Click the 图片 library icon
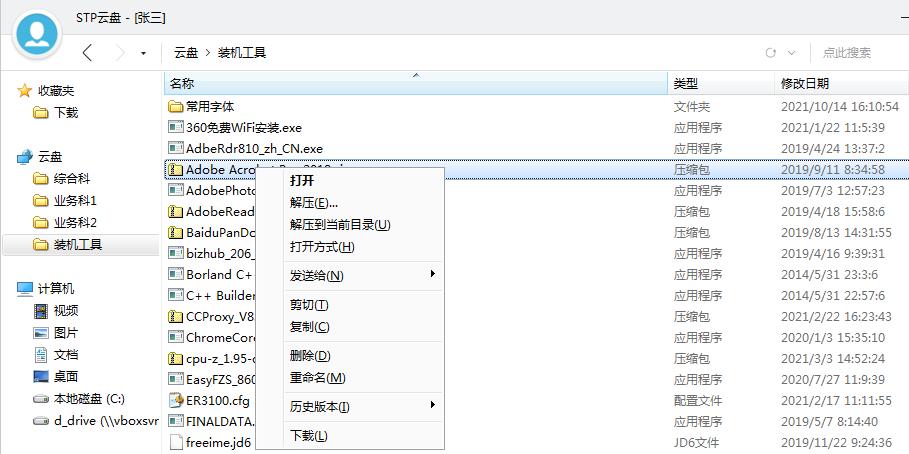This screenshot has height=454, width=909. coord(41,333)
